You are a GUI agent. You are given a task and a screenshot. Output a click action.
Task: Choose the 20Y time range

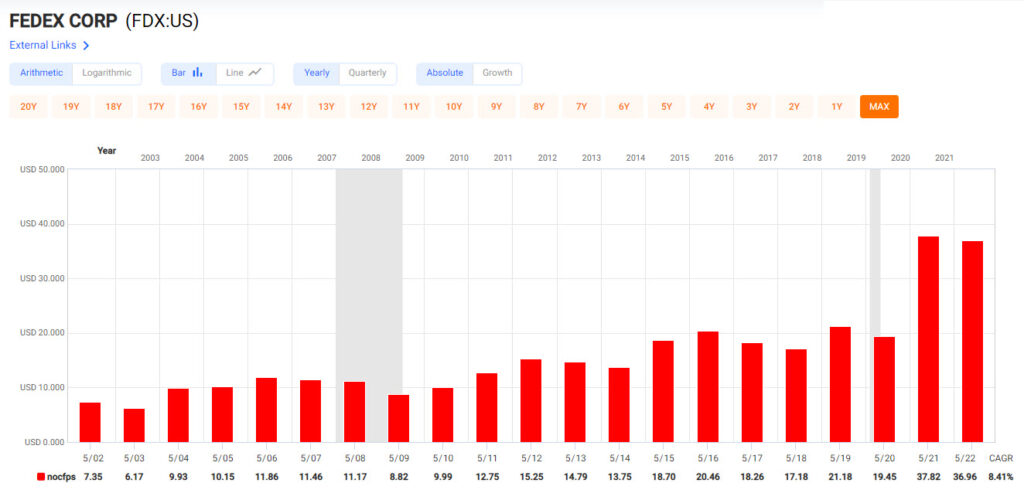[x=29, y=106]
